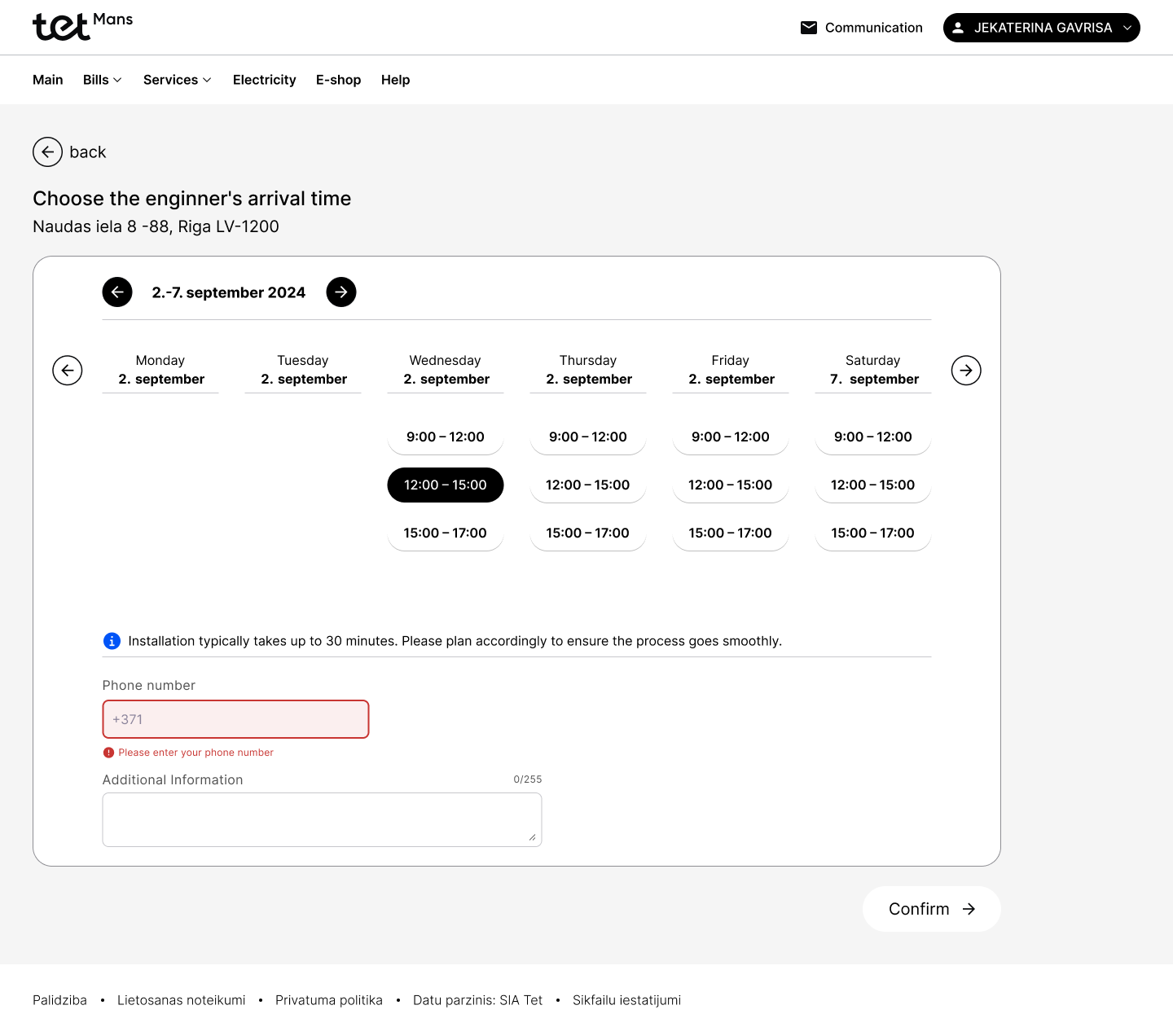Open the Privatuma politika link
Screen dimensions: 1173x1036
[329, 999]
